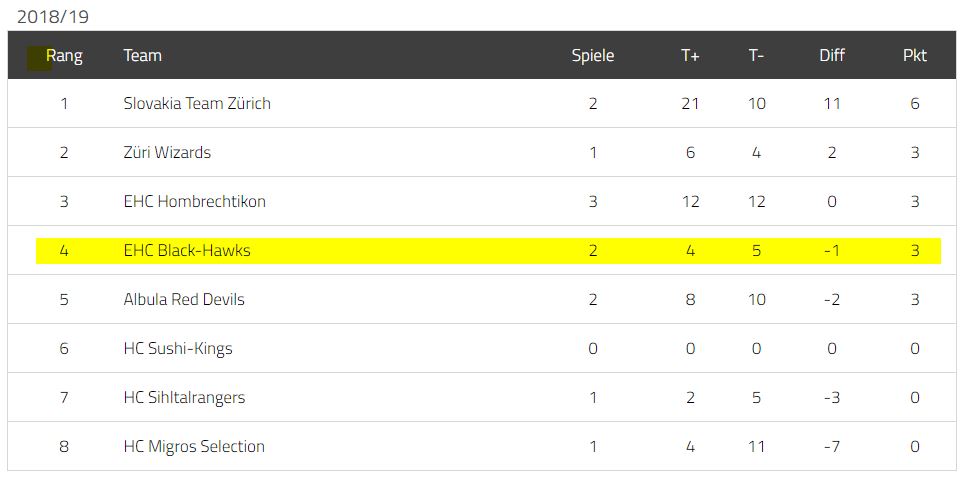Image resolution: width=967 pixels, height=480 pixels.
Task: Select the Spiele column header
Action: coord(593,56)
